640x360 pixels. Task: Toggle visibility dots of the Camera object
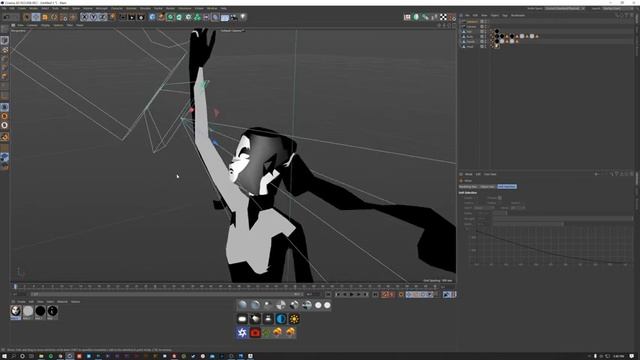(x=486, y=27)
